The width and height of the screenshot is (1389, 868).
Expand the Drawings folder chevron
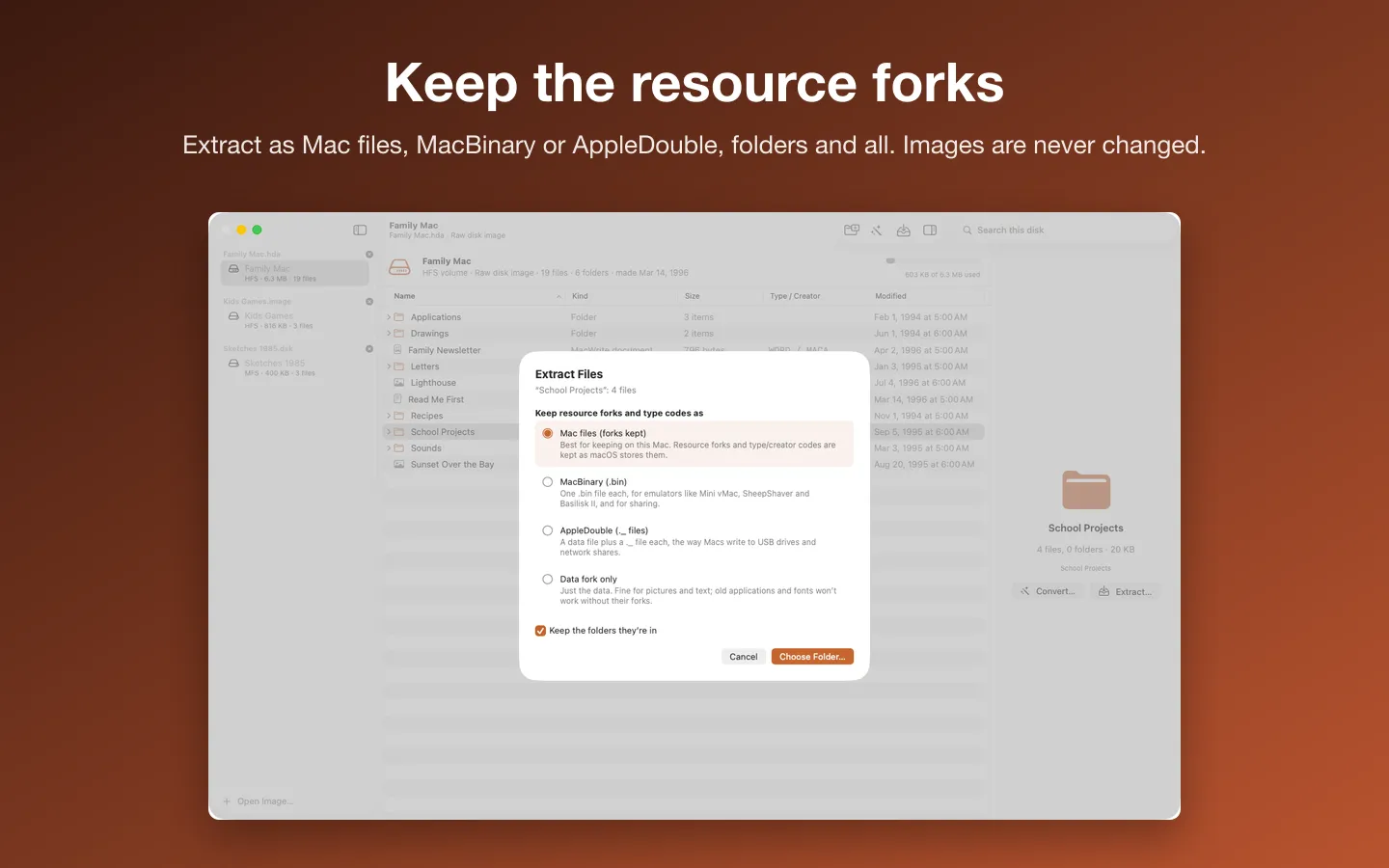point(389,334)
